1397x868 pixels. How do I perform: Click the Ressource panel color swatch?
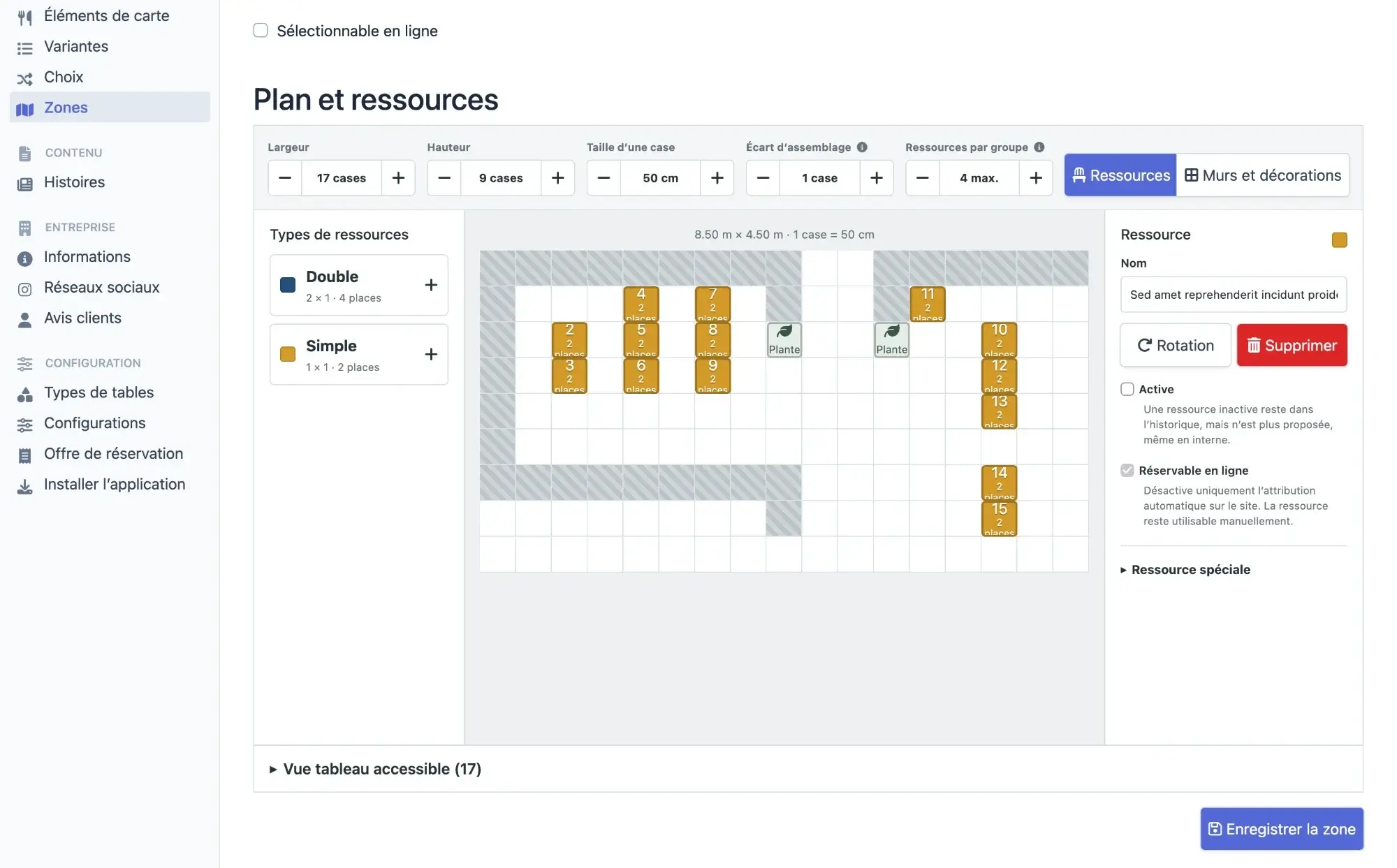pyautogui.click(x=1339, y=240)
